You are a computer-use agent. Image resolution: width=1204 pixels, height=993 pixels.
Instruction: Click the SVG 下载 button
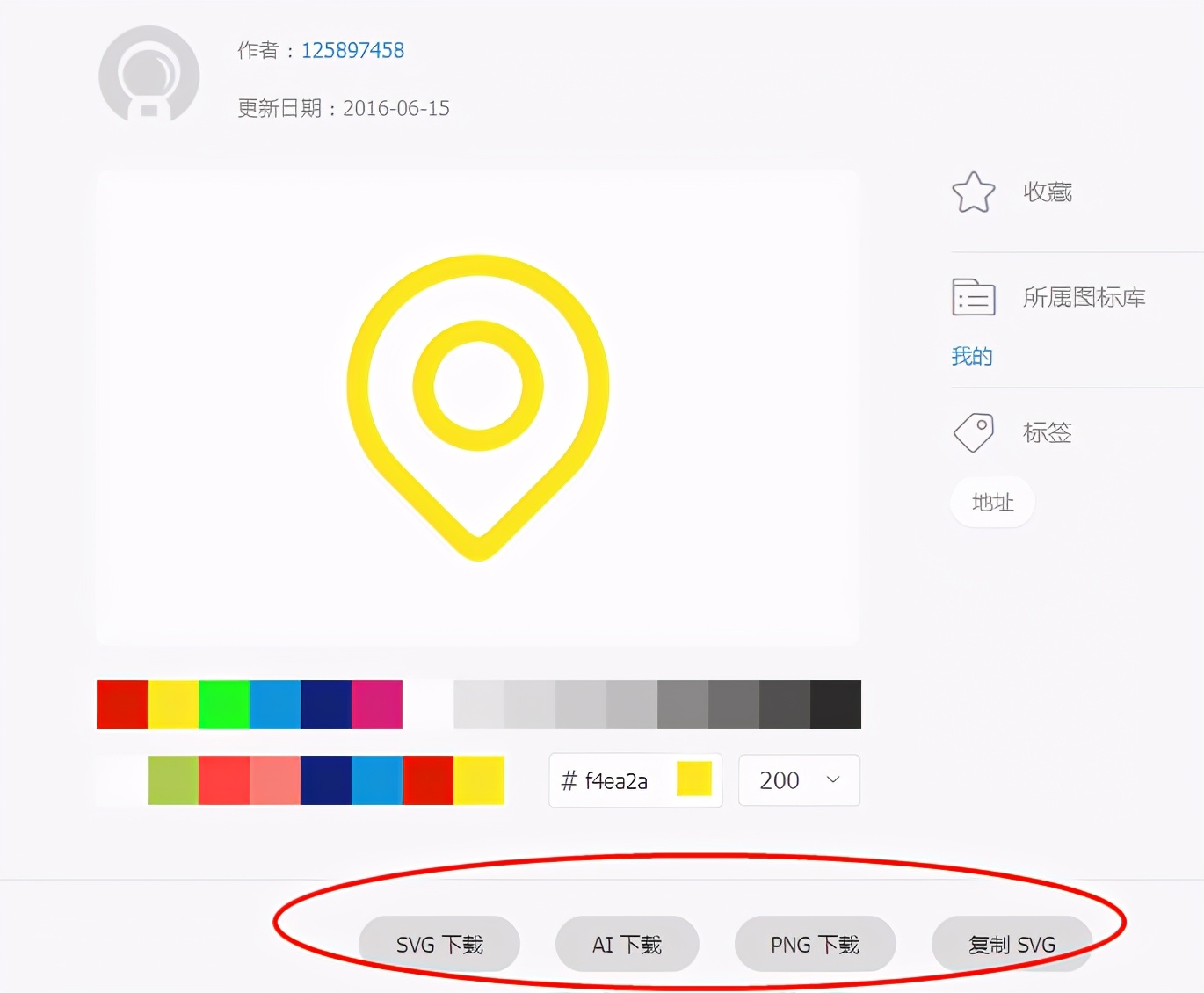tap(439, 945)
